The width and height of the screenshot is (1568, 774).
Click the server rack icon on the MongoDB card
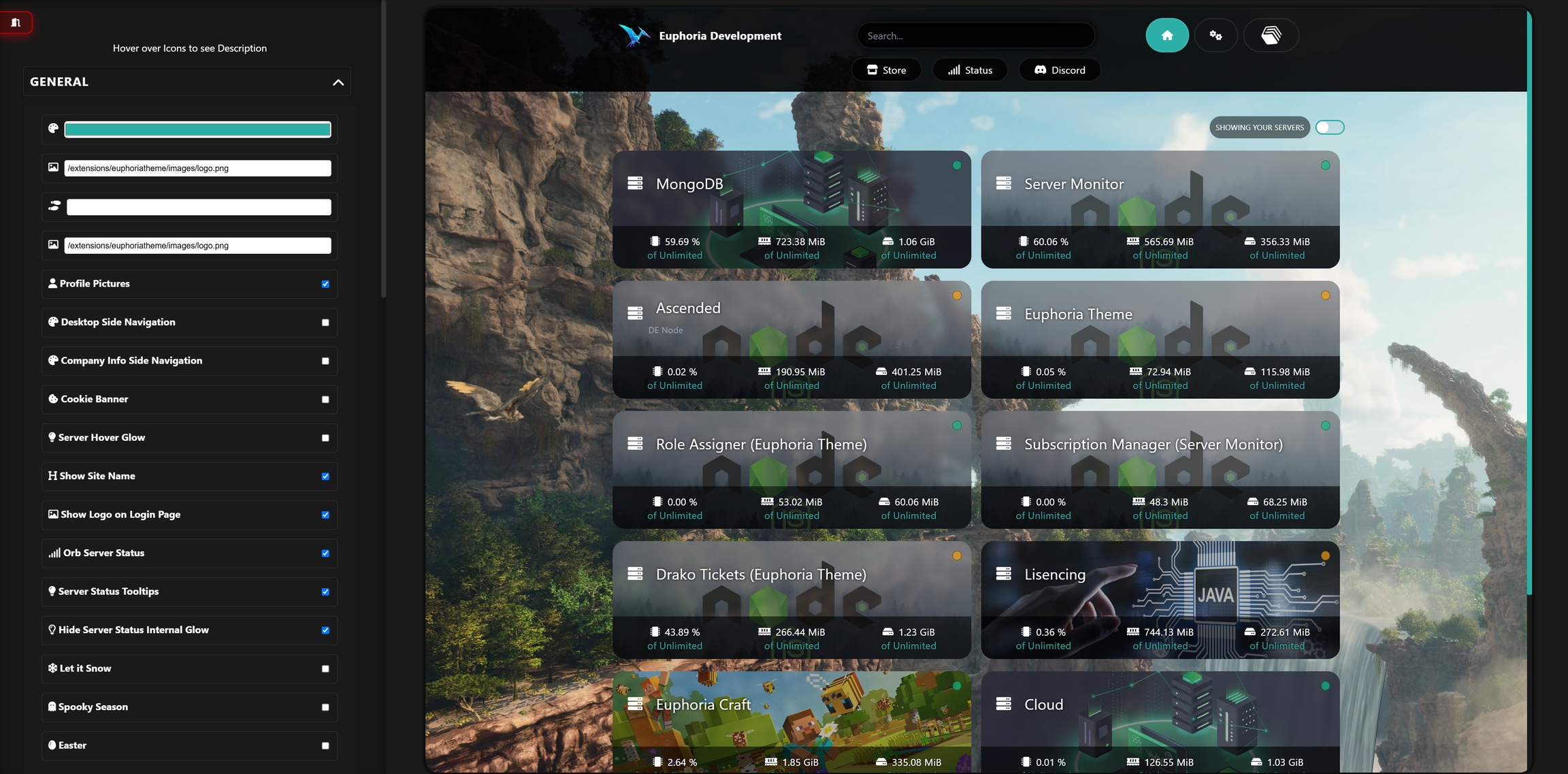(636, 183)
